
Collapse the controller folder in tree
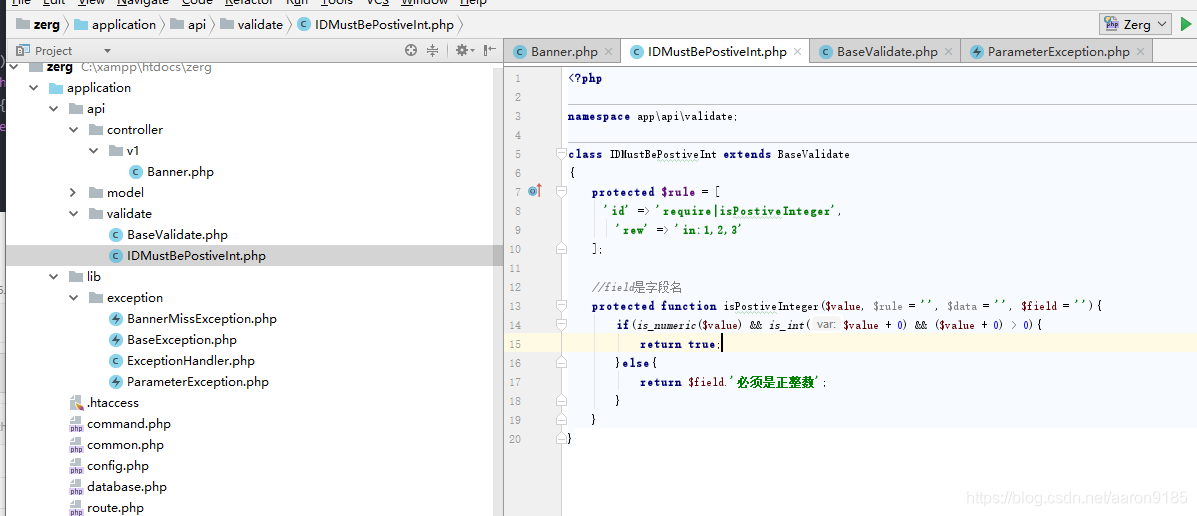point(73,130)
